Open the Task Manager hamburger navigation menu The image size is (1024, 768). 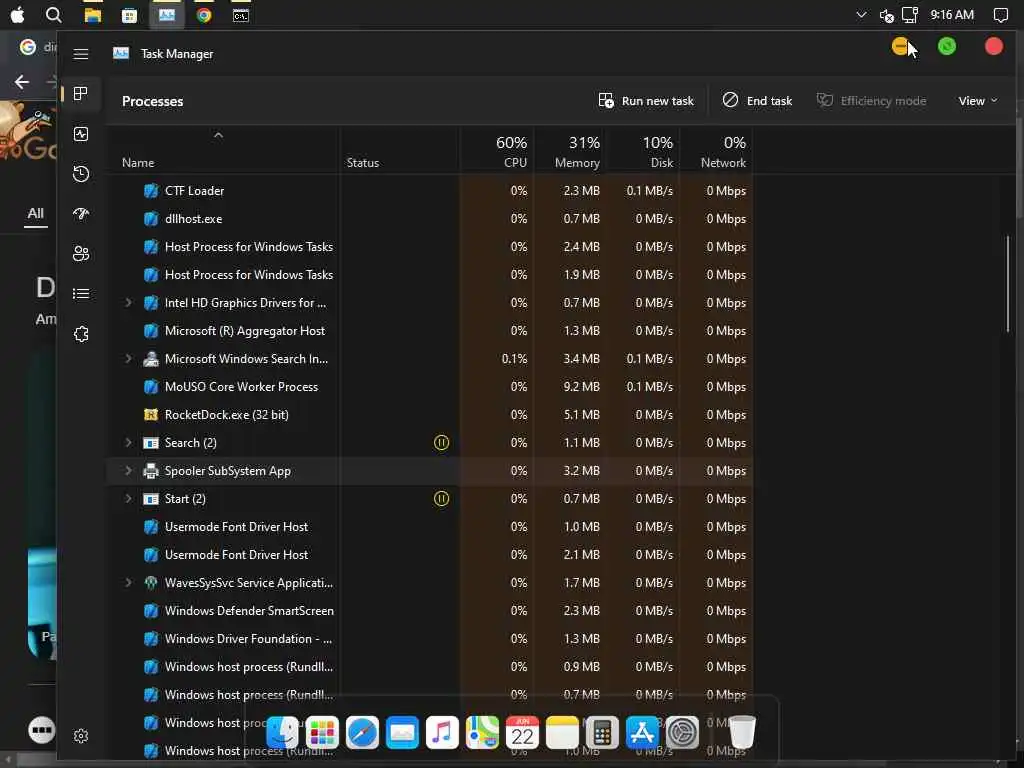pos(80,54)
